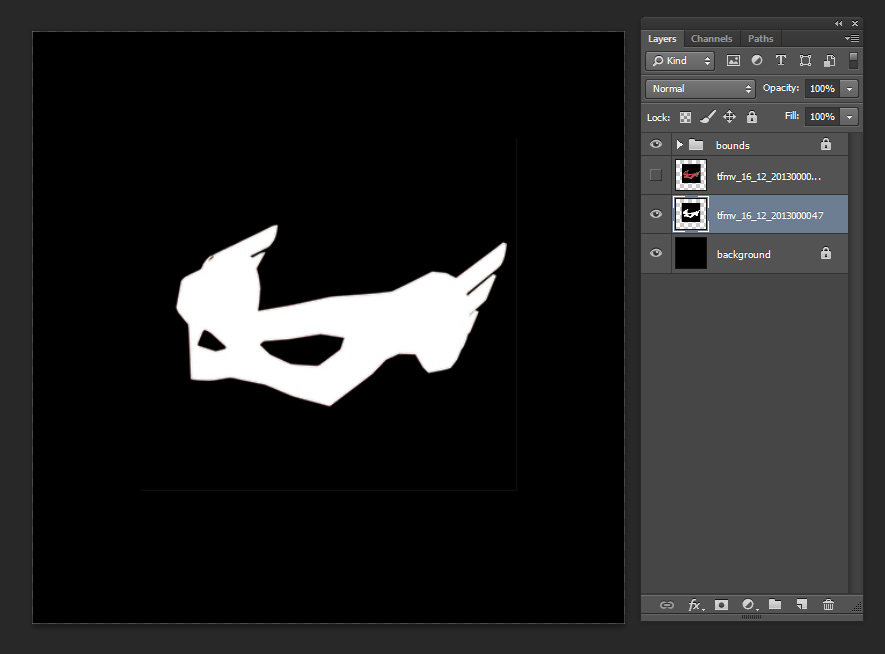Filter layers by smart objects icon
This screenshot has height=654, width=885.
point(829,61)
